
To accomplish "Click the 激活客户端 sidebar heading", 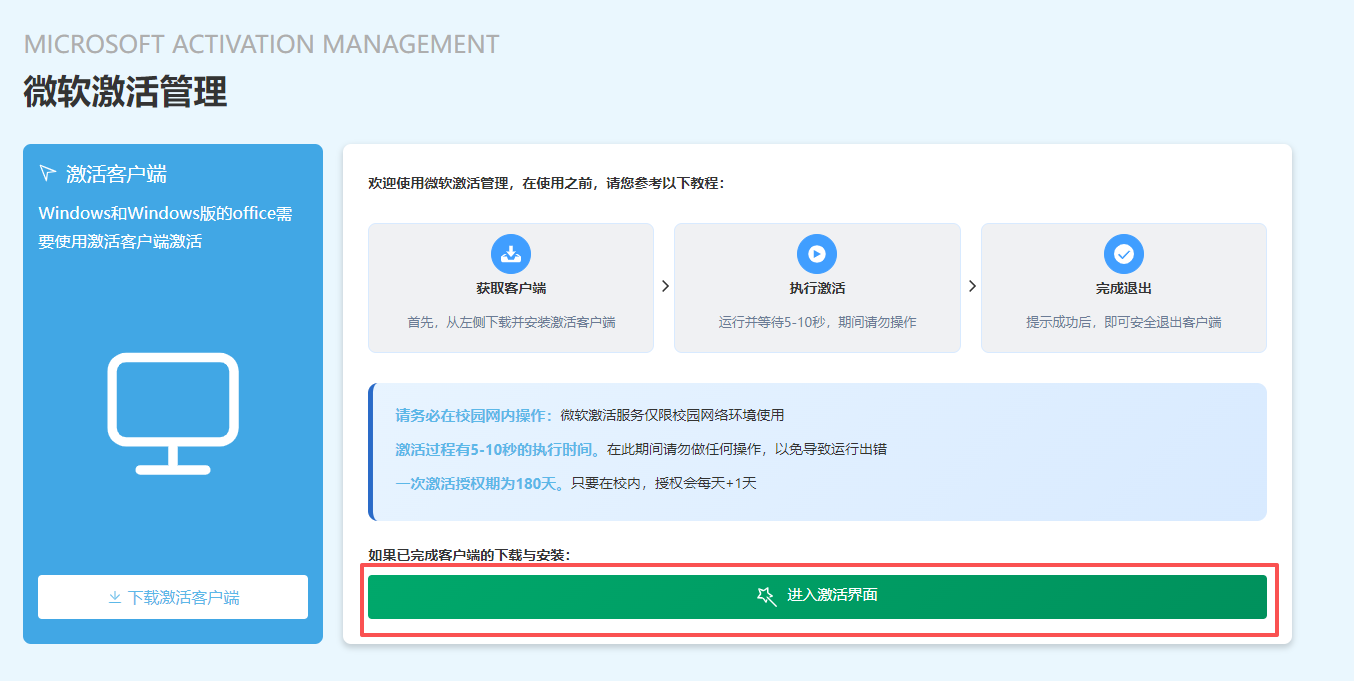I will pos(116,173).
